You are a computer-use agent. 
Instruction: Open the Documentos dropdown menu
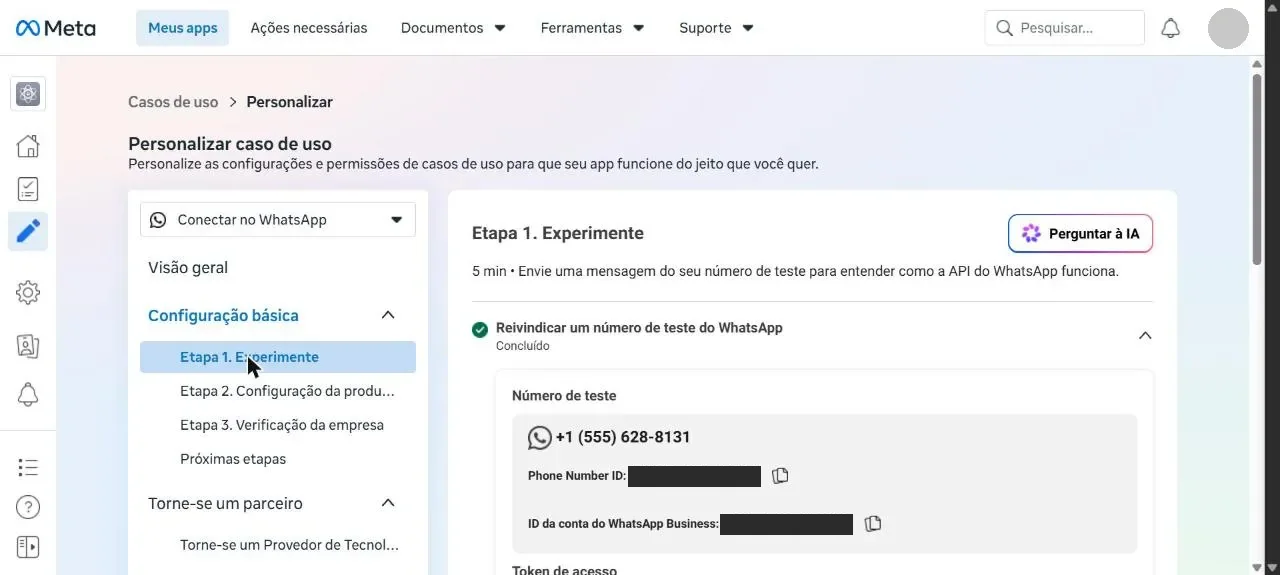(453, 28)
